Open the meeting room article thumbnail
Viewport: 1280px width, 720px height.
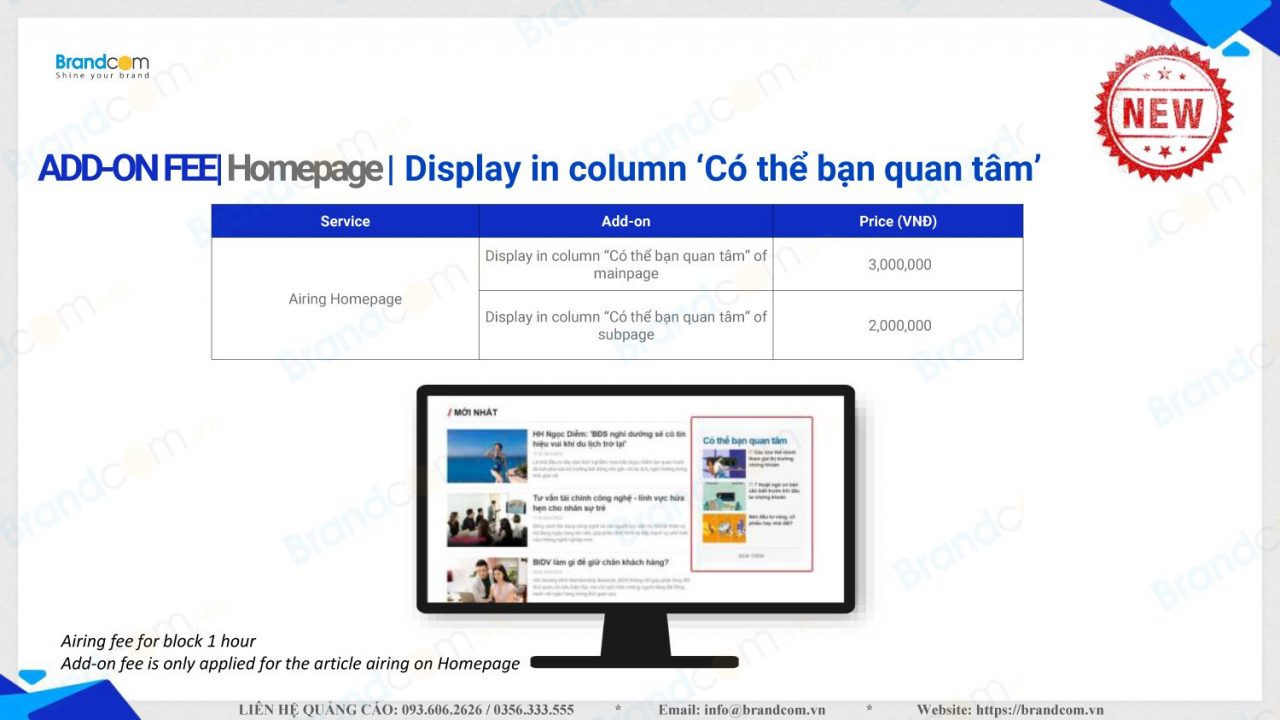tap(487, 519)
